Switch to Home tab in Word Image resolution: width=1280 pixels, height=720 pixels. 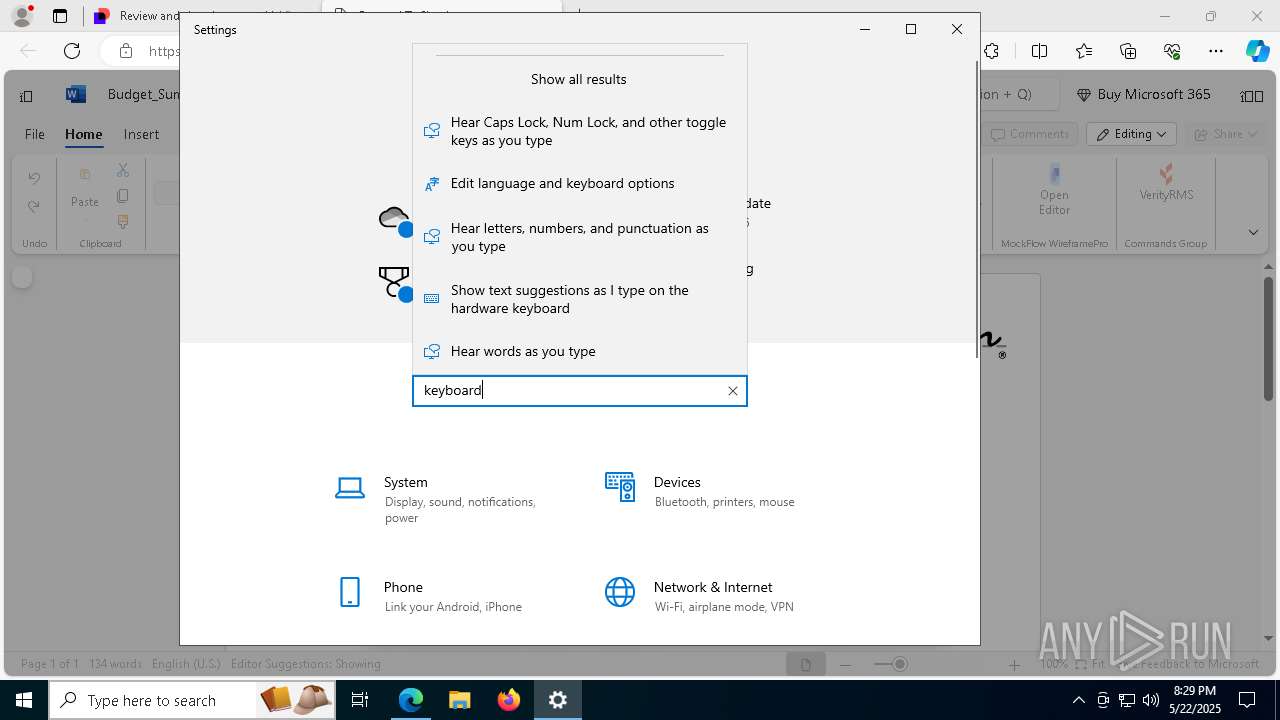pyautogui.click(x=84, y=134)
